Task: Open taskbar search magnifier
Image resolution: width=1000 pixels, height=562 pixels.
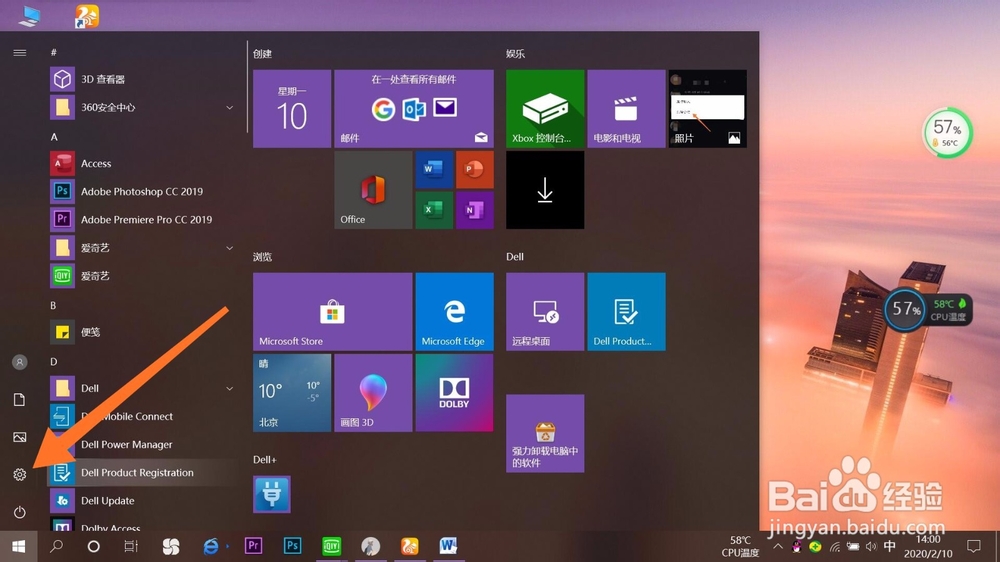Action: click(x=56, y=546)
